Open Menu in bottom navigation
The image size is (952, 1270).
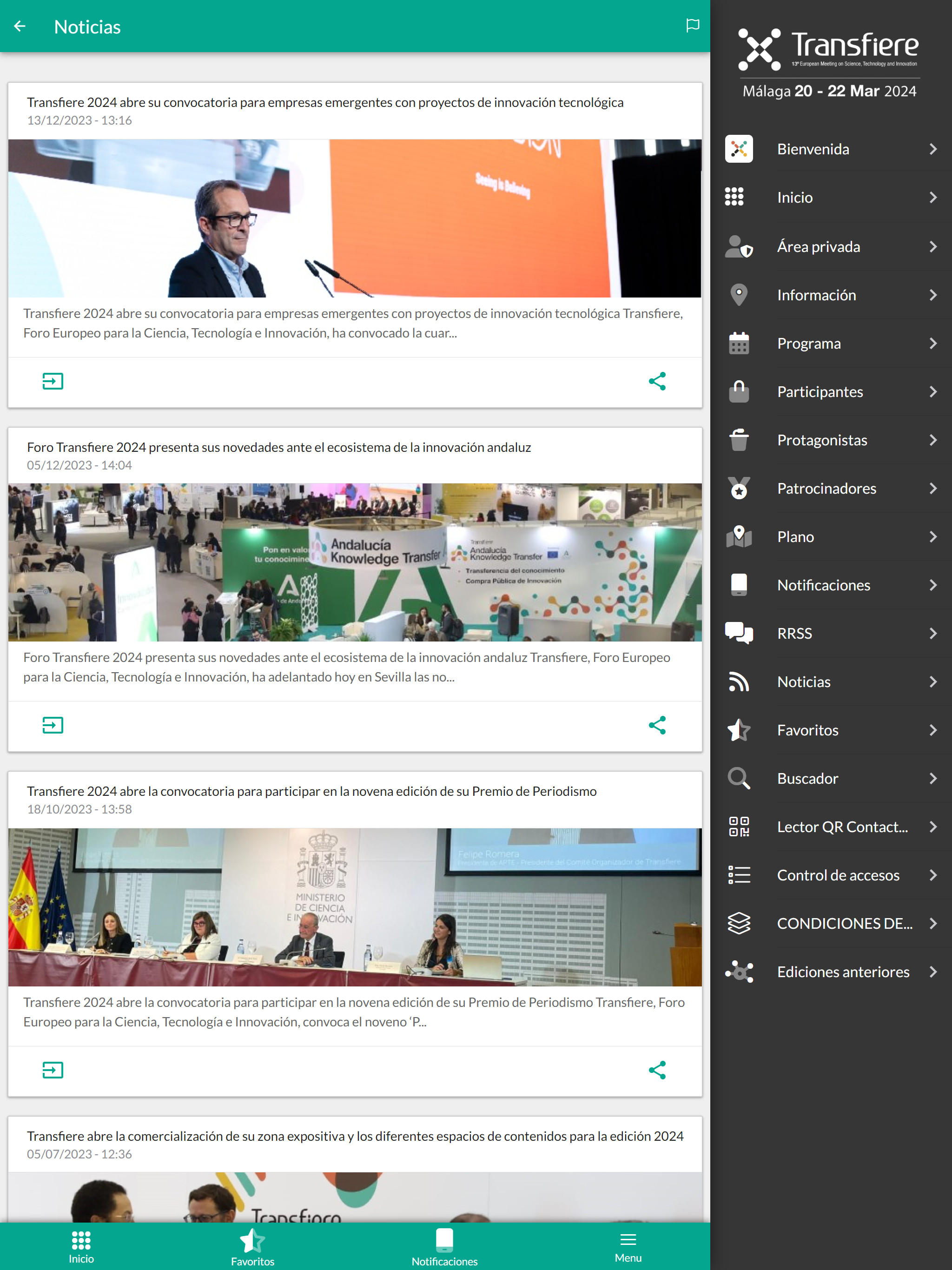[628, 1247]
